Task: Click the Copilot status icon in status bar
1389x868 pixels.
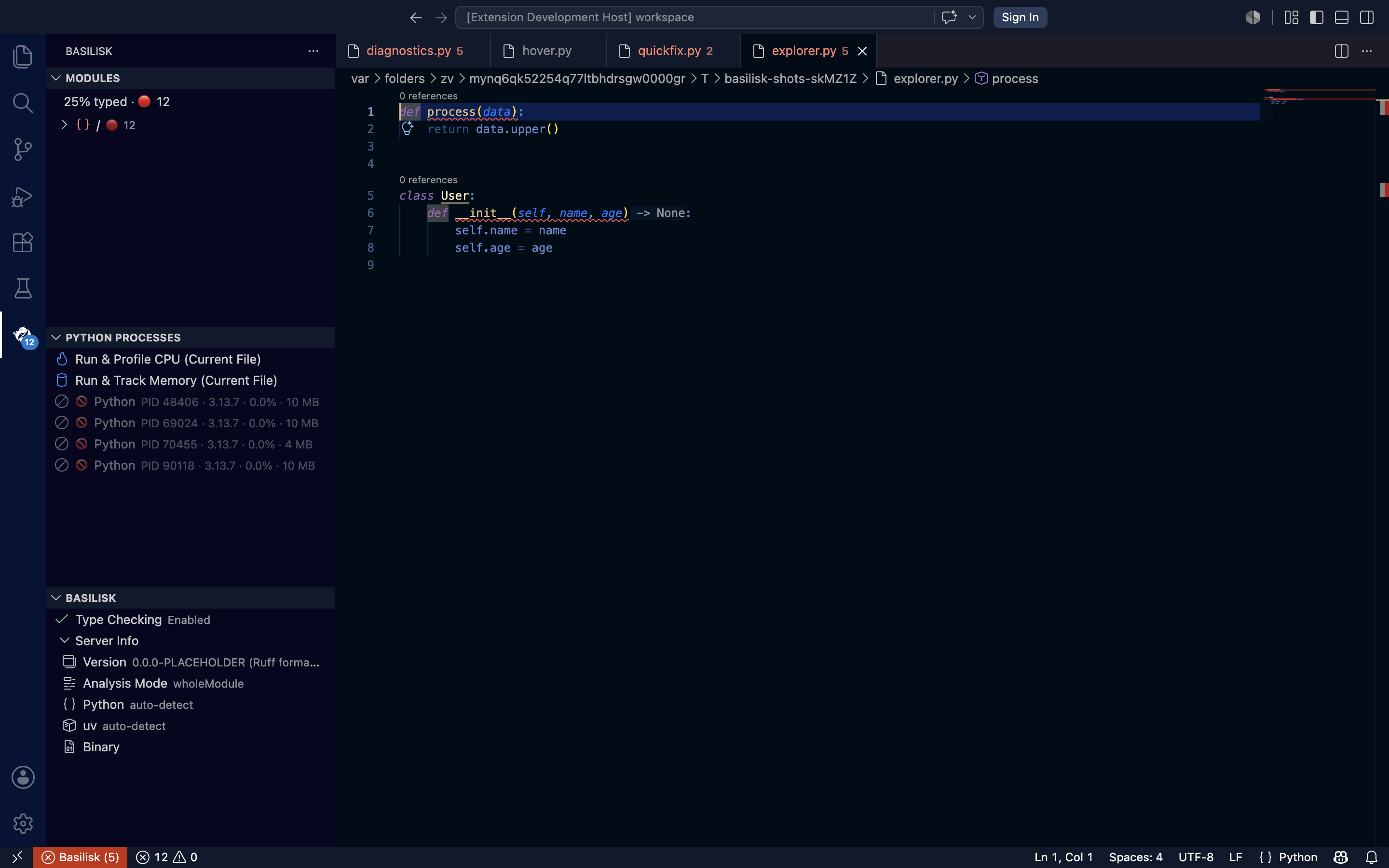Action: coord(1341,857)
